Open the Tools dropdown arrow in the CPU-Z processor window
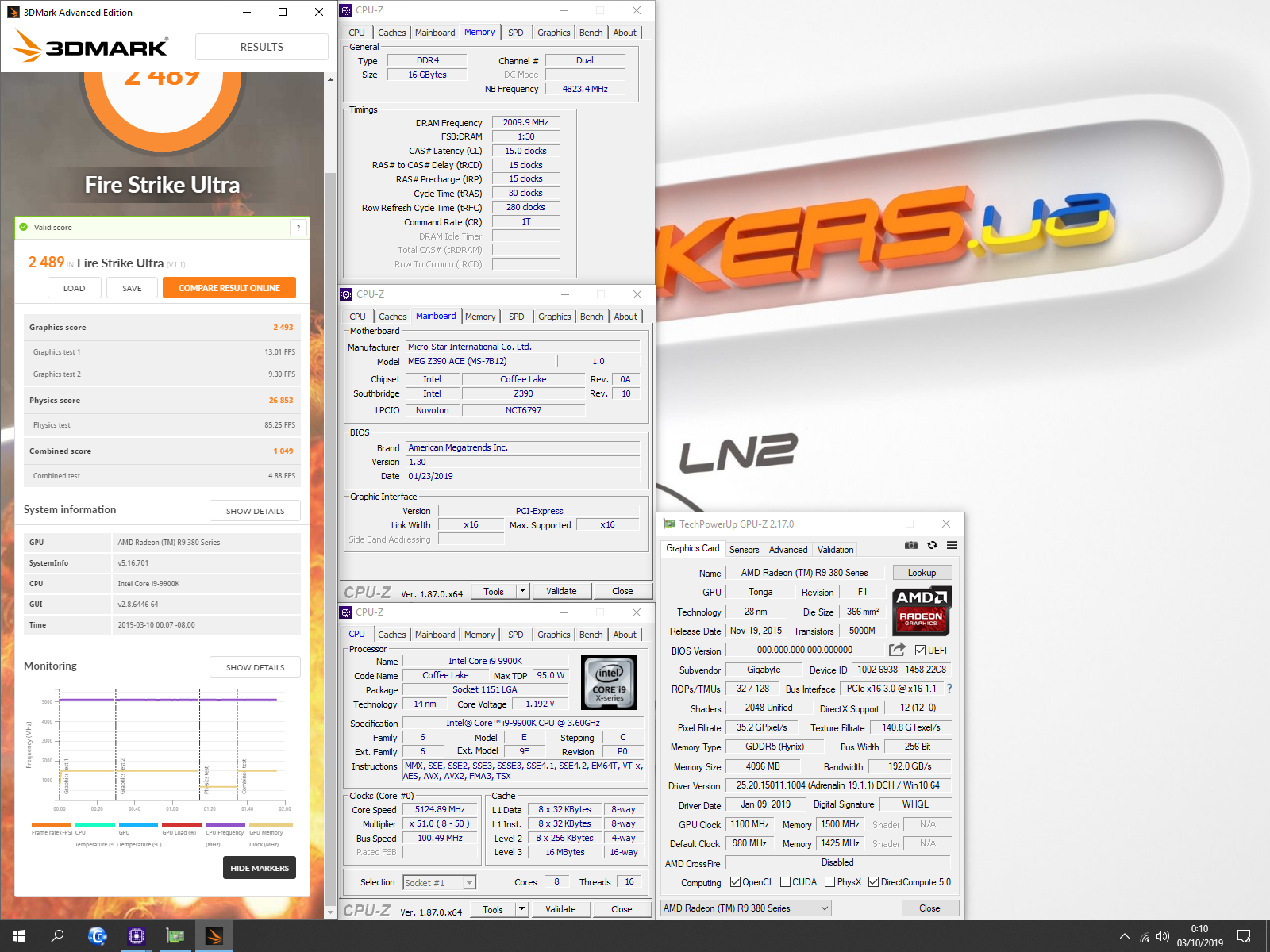The height and width of the screenshot is (952, 1270). click(x=521, y=909)
